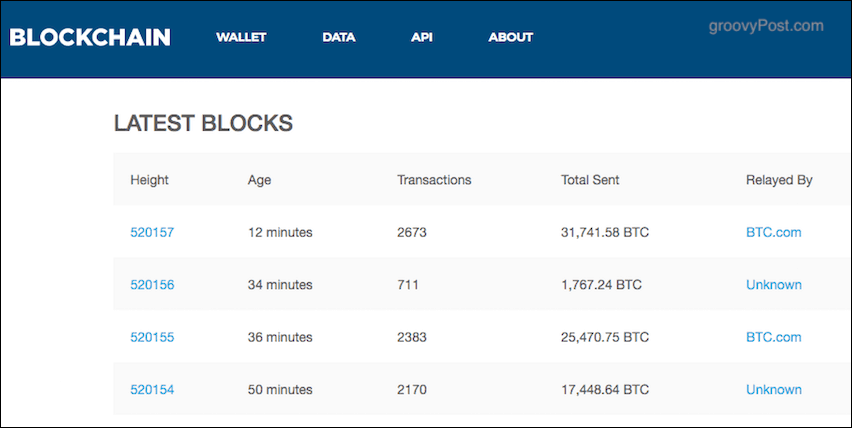
Task: Select the '36 minutes' age cell
Action: (x=280, y=337)
